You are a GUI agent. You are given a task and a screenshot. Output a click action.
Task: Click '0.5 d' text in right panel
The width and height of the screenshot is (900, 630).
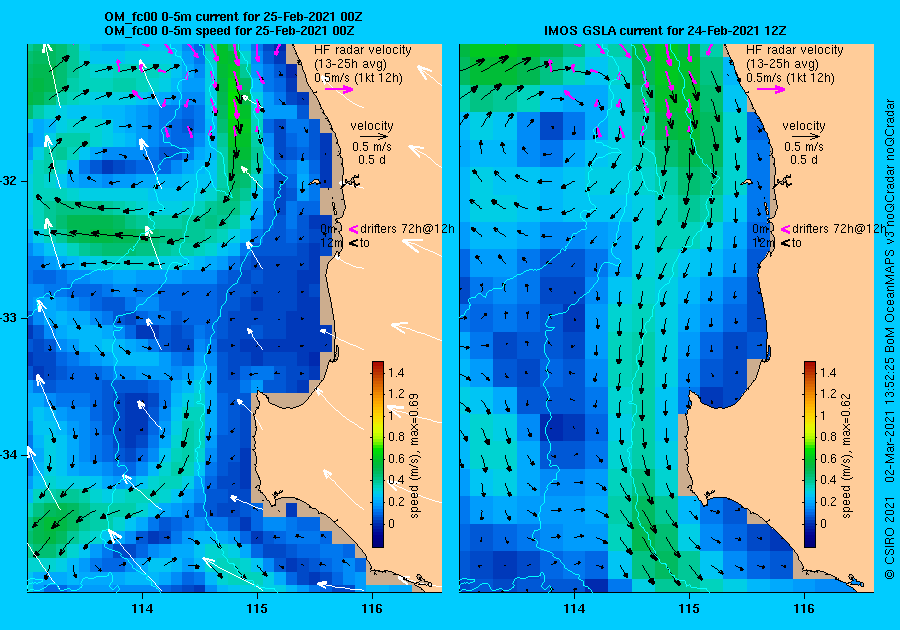(x=804, y=160)
